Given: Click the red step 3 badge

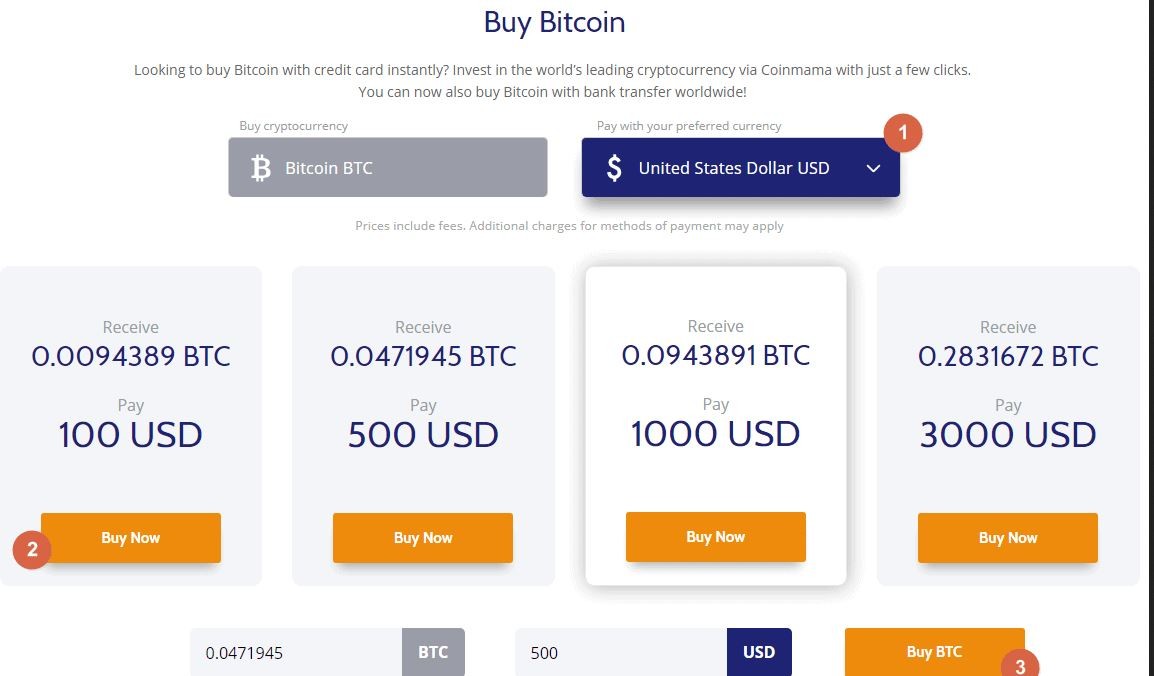Looking at the screenshot, I should (1020, 663).
